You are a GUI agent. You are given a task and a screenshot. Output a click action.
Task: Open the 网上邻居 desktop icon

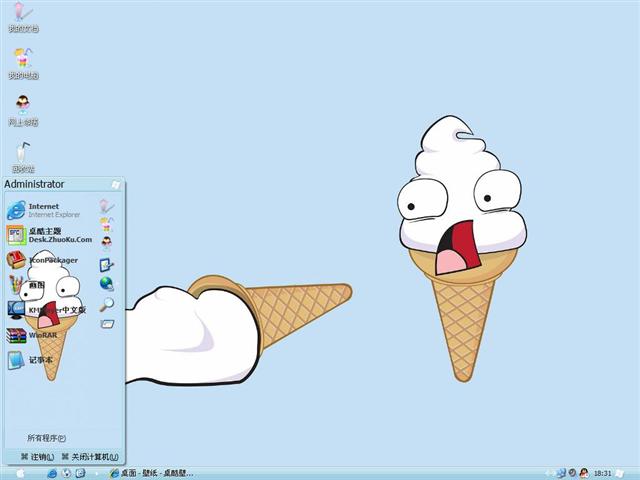click(x=23, y=111)
